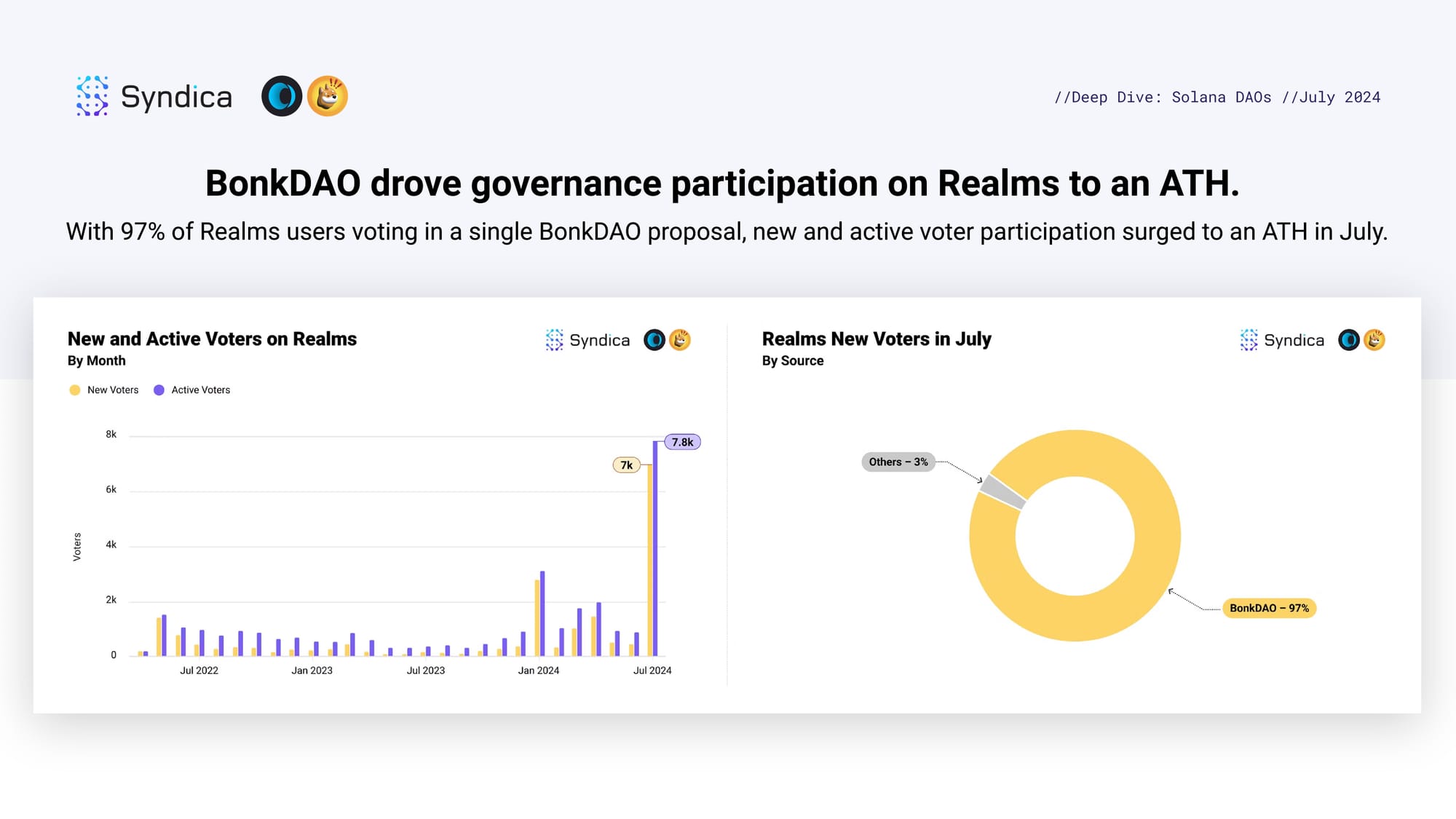Viewport: 1456px width, 819px height.
Task: Click the Jan 2023 x-axis label
Action: (312, 670)
